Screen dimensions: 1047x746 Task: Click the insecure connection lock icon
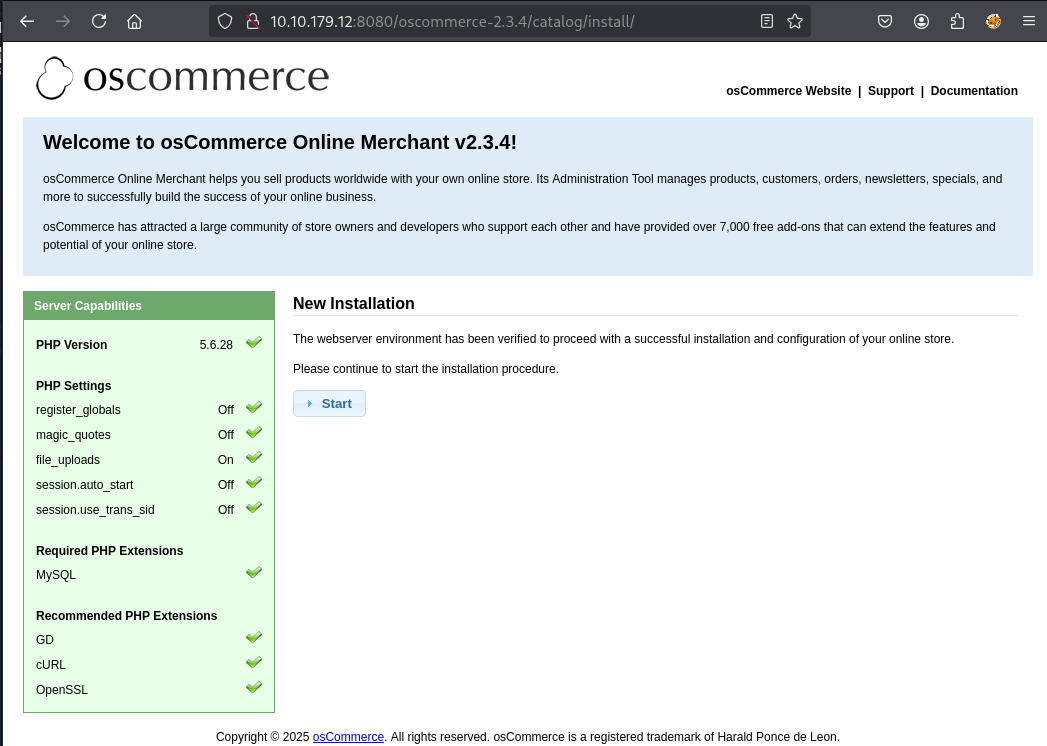click(252, 21)
